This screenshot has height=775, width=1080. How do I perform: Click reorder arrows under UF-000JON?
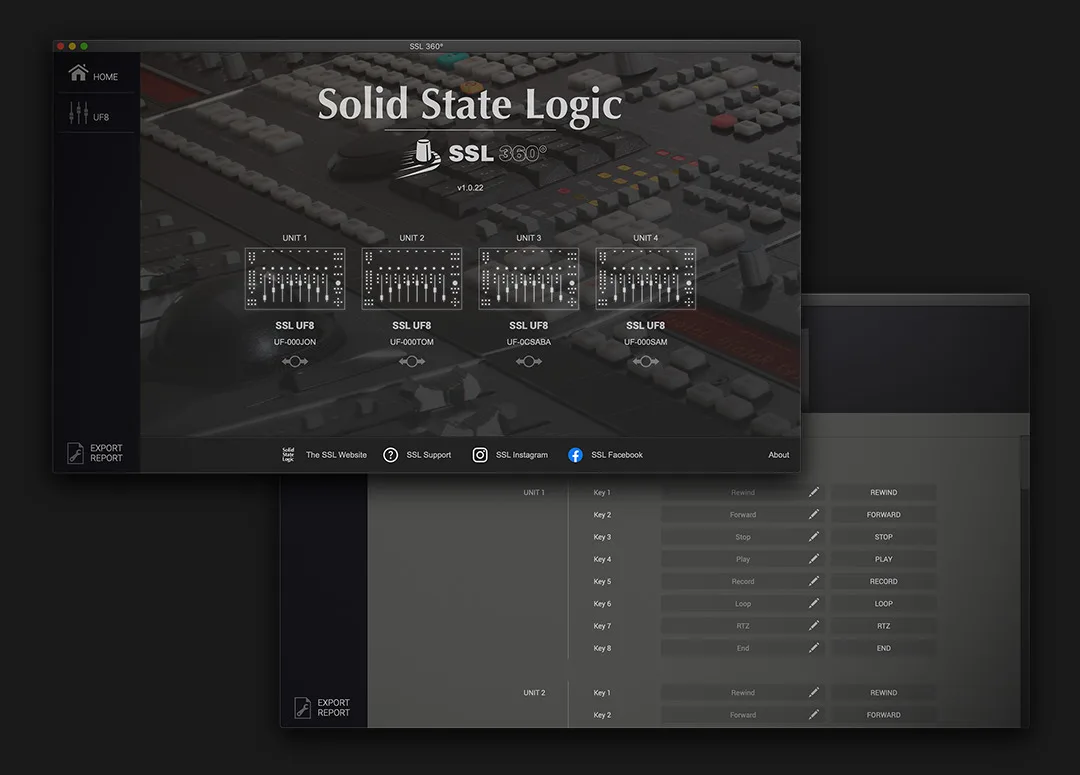tap(295, 361)
